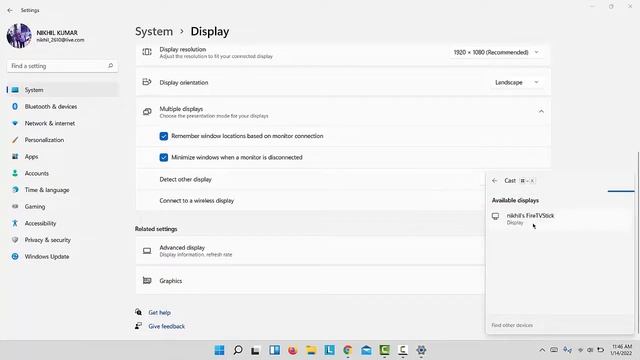Click the Get help icon
The image size is (640, 360).
(x=138, y=312)
